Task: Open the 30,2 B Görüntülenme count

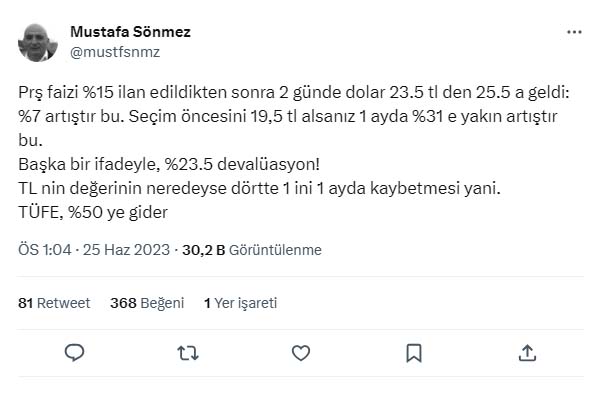Action: (252, 250)
